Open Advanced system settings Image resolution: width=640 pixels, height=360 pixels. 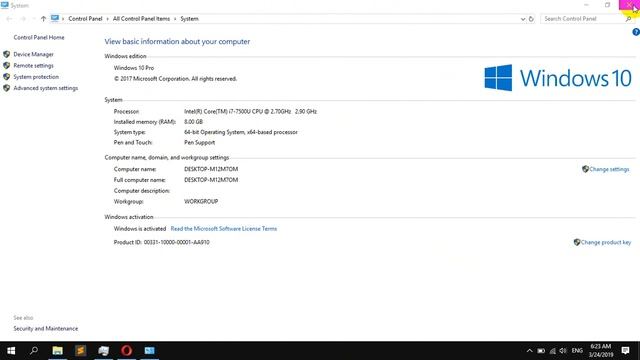click(46, 88)
